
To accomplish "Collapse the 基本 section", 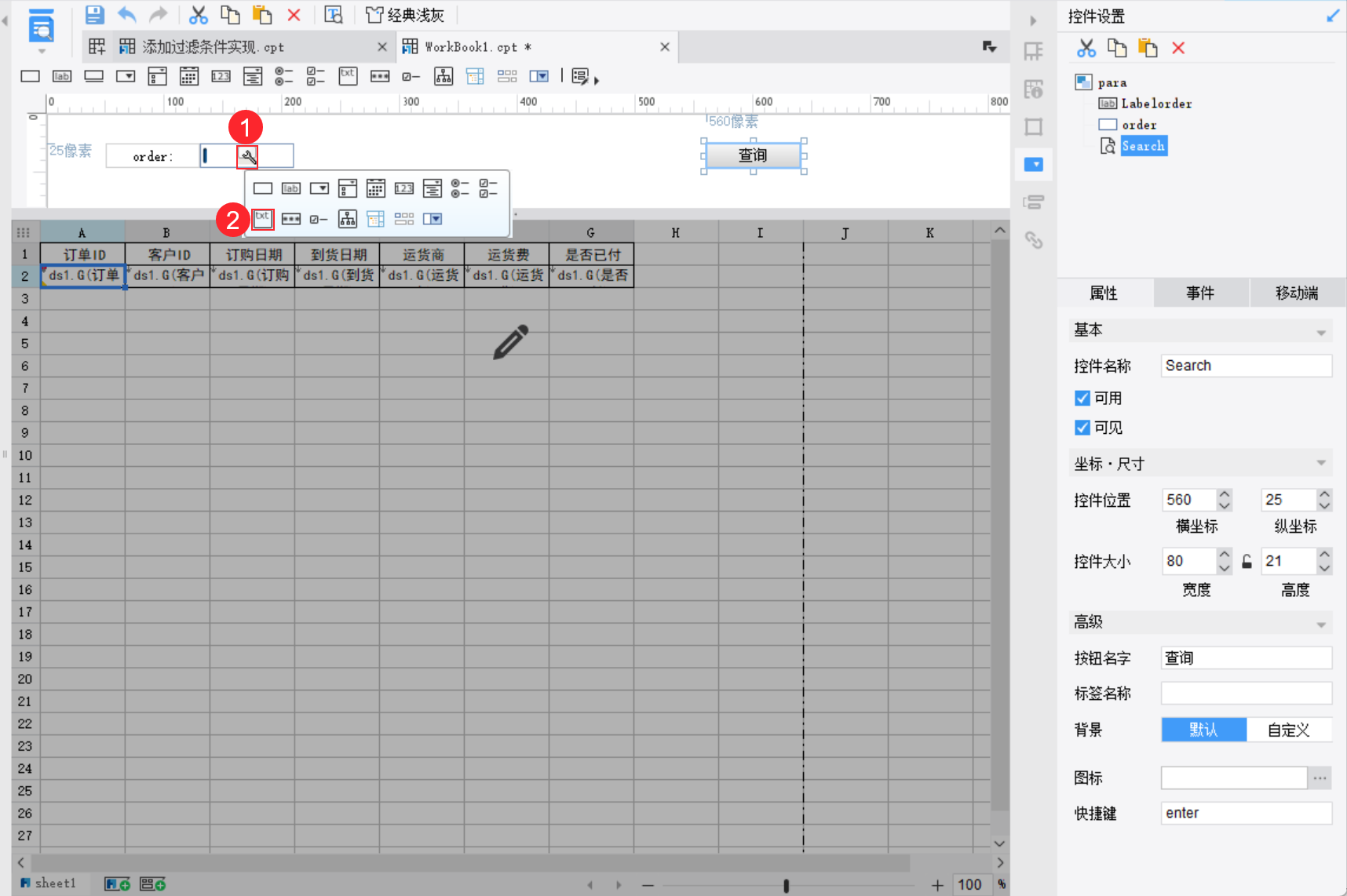I will 1321,333.
